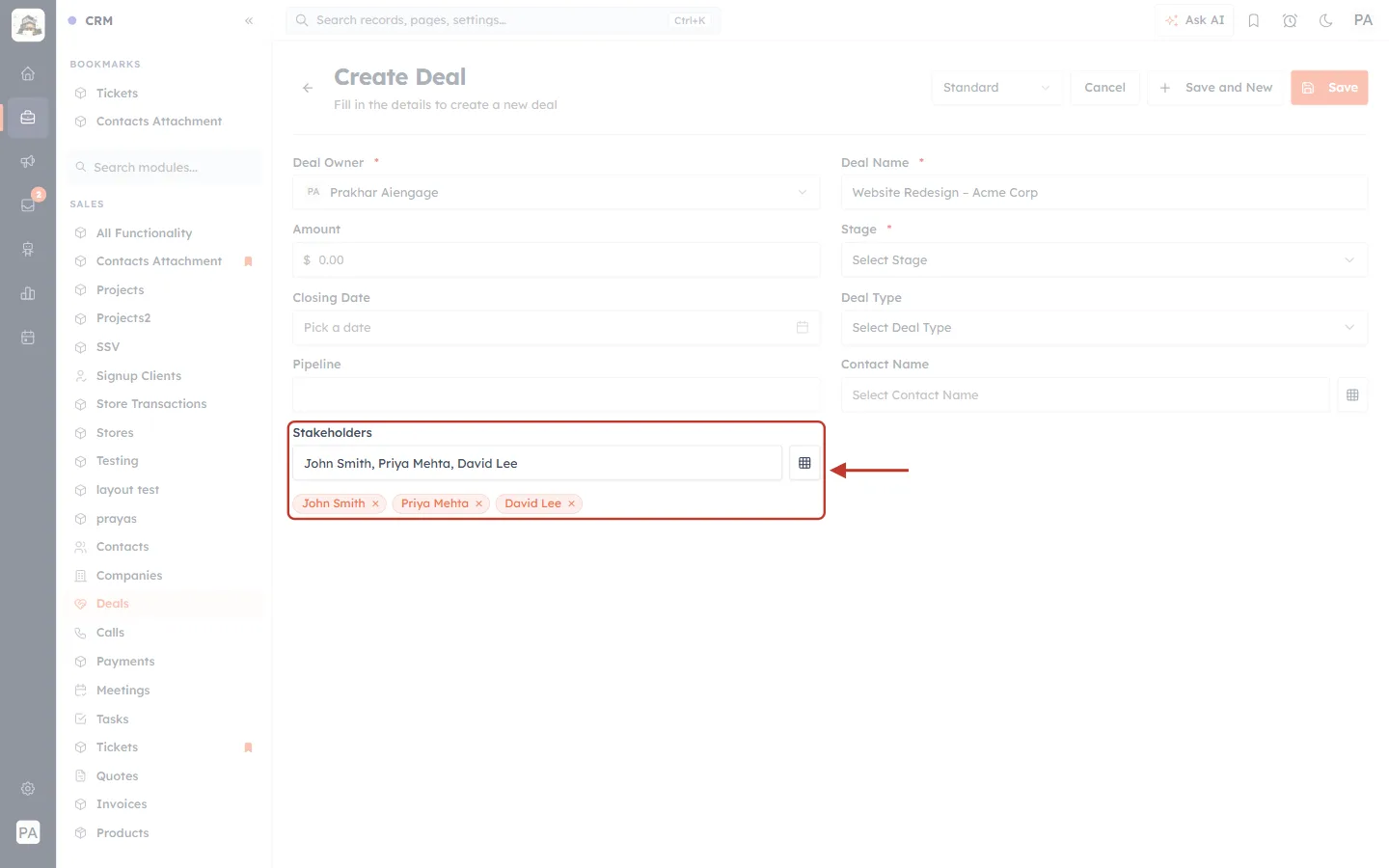Open the Select Deal Type dropdown

point(1104,328)
